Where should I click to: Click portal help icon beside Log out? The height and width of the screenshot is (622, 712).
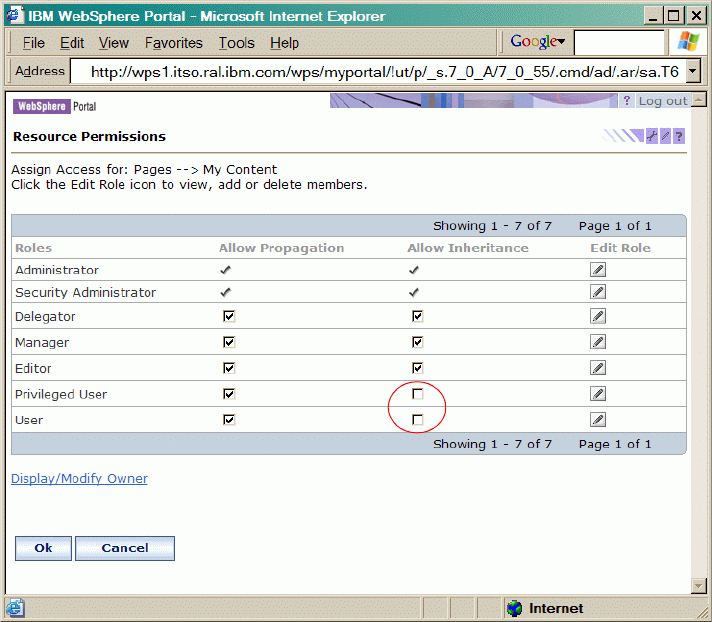627,101
